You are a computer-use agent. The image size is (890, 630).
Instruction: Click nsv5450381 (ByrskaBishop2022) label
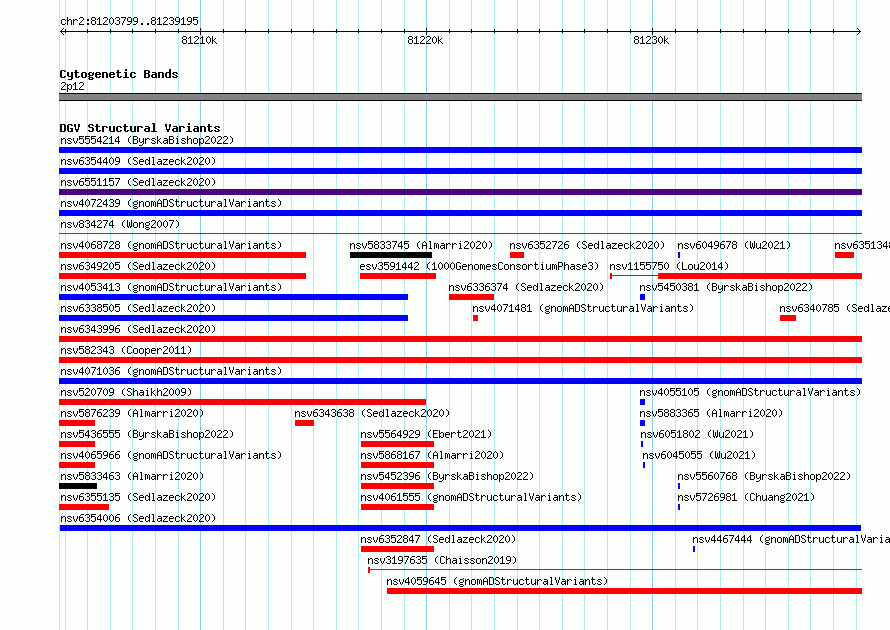pyautogui.click(x=726, y=287)
